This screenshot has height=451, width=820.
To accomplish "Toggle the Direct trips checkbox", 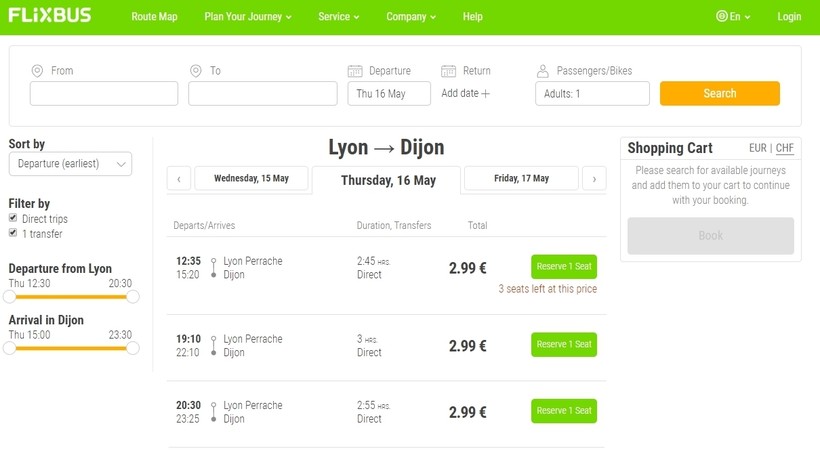I will 13,218.
